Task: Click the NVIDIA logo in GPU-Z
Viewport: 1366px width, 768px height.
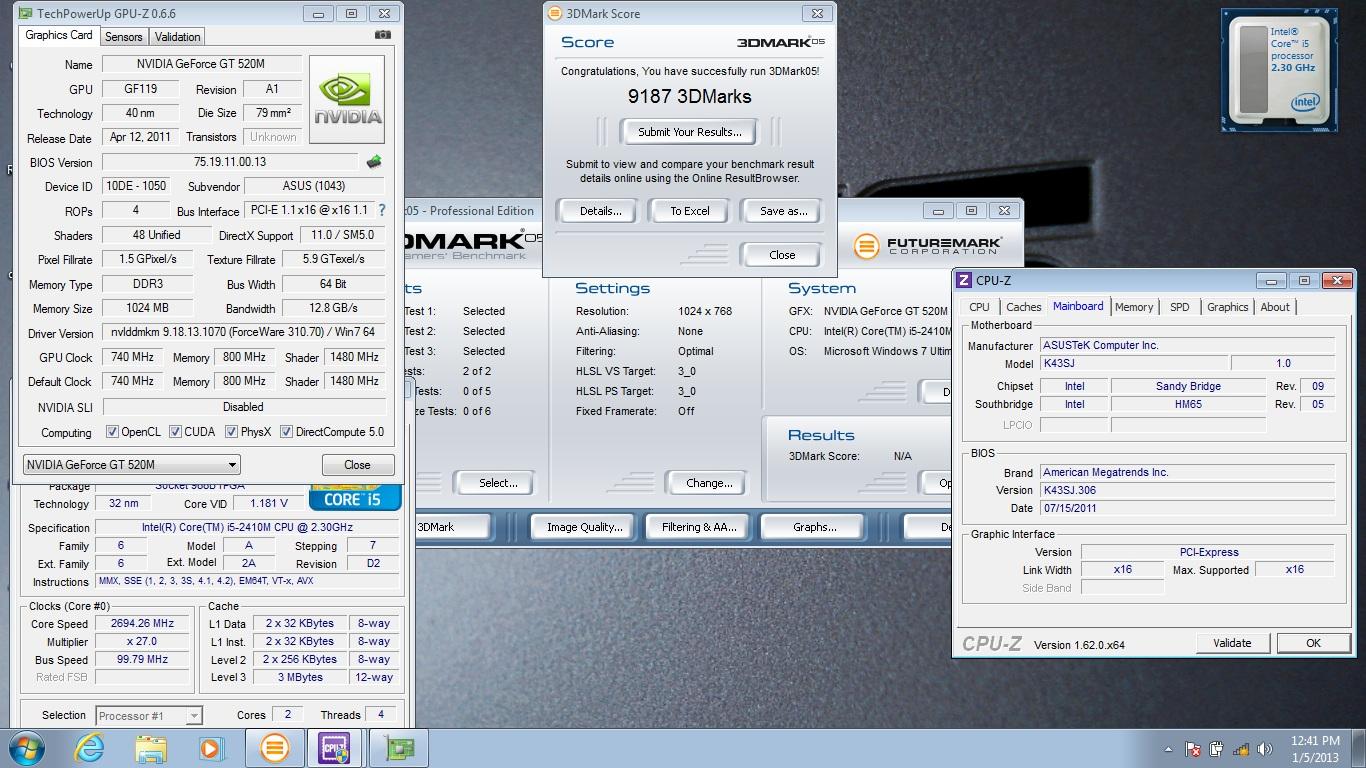Action: [347, 100]
